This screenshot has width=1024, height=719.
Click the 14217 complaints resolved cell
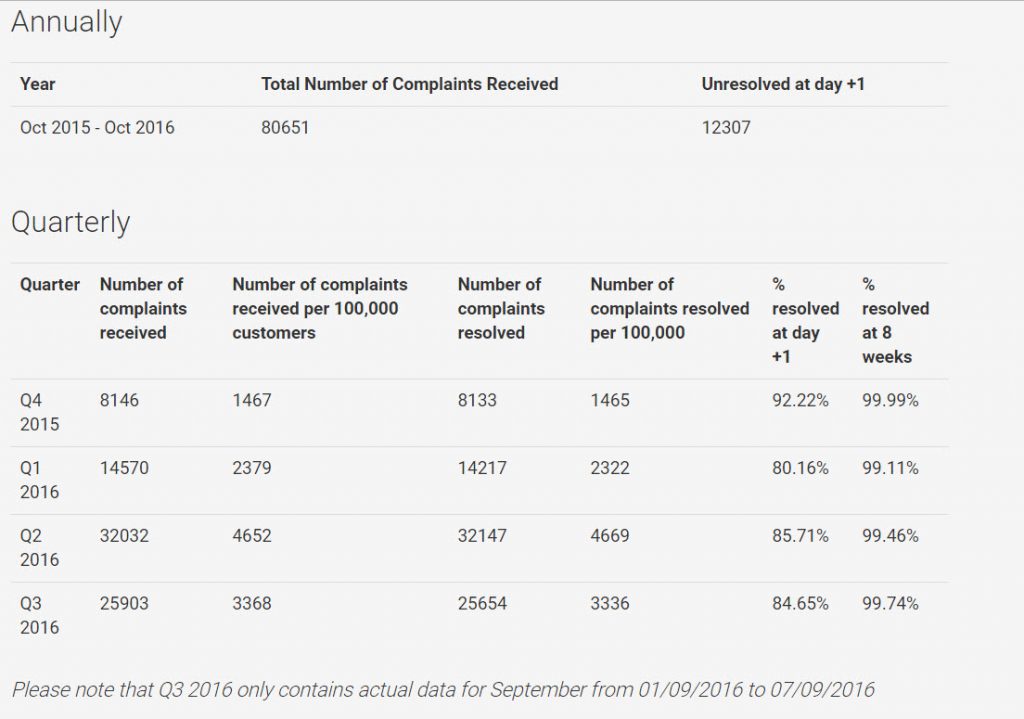[x=482, y=468]
